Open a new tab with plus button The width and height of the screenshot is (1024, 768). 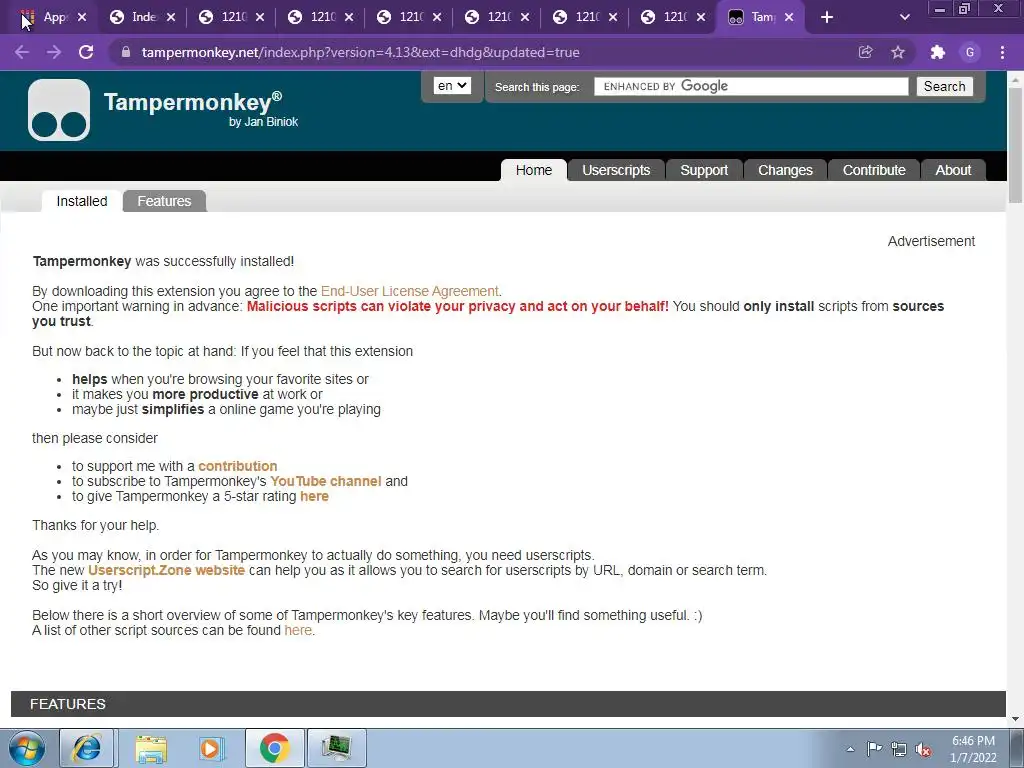(827, 17)
